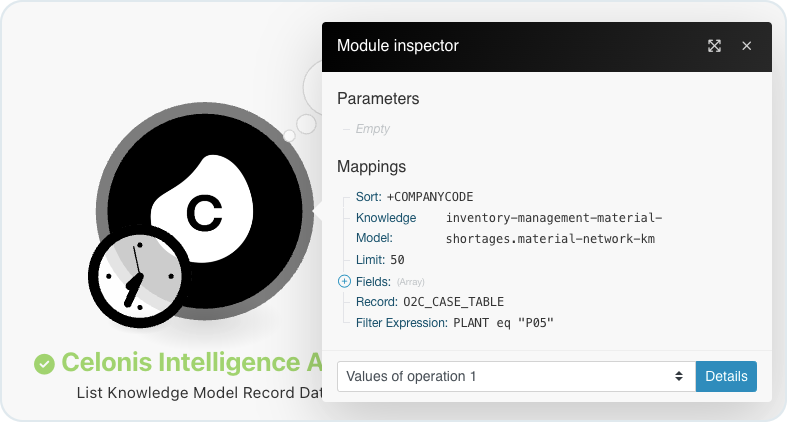The image size is (787, 422).
Task: Click the O2C_CASE_TABLE record value
Action: (453, 302)
